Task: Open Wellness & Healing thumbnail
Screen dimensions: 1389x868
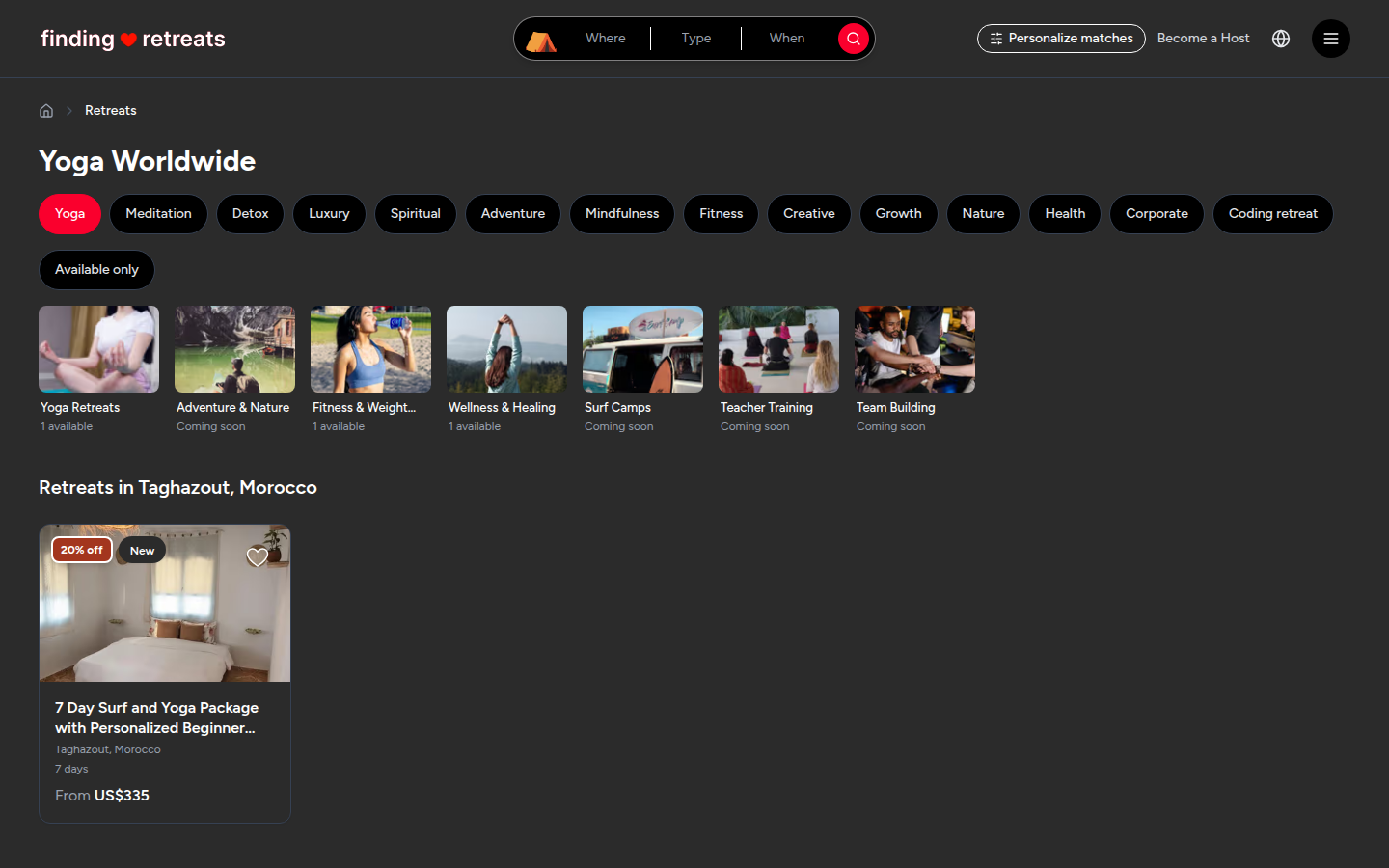Action: coord(506,349)
